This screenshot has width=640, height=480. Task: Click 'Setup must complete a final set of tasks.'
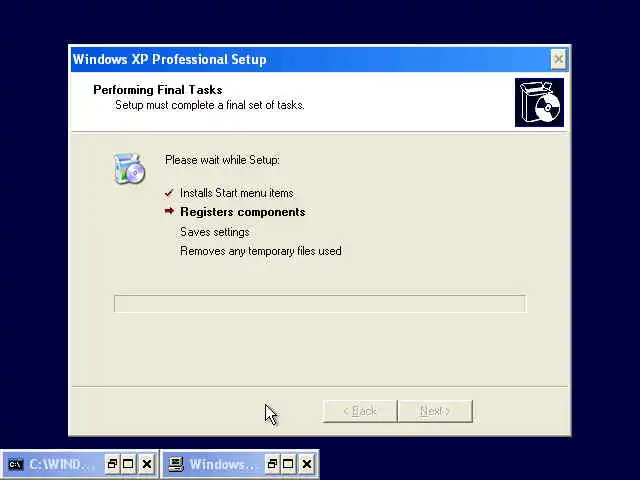click(210, 105)
